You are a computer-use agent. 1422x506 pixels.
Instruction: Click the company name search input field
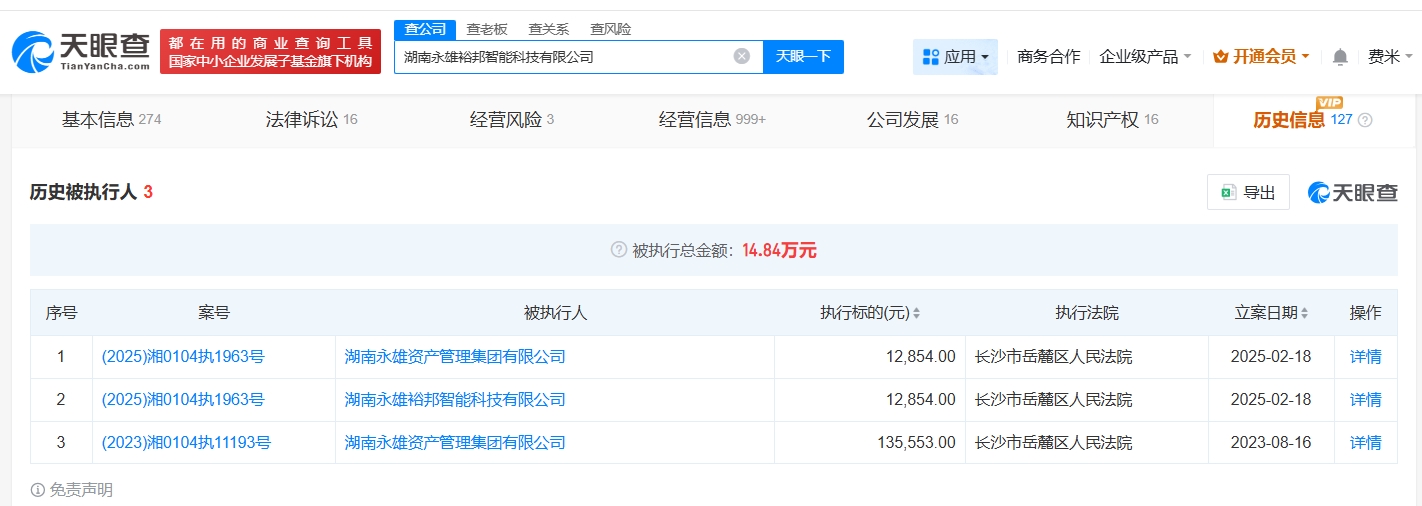[560, 57]
